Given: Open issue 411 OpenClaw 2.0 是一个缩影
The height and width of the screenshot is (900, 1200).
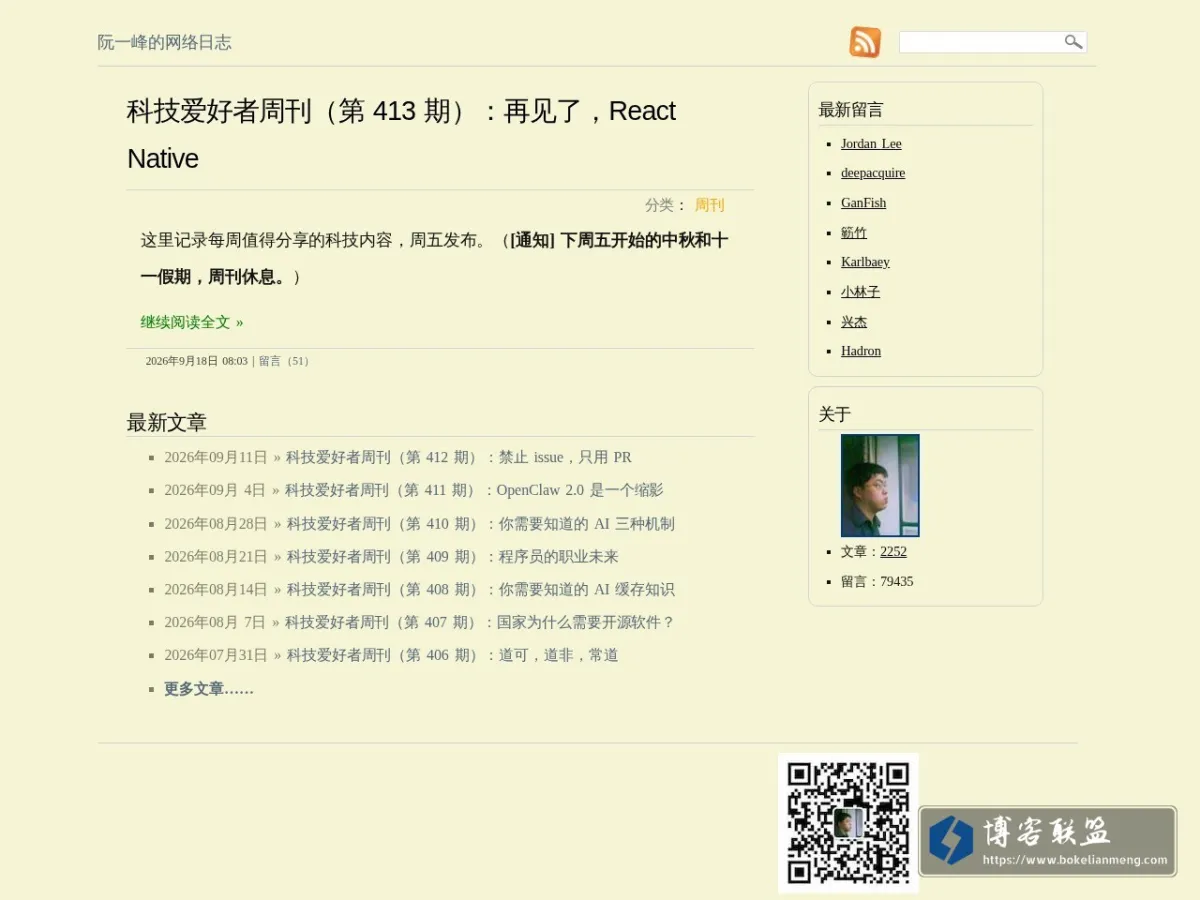Looking at the screenshot, I should click(474, 490).
